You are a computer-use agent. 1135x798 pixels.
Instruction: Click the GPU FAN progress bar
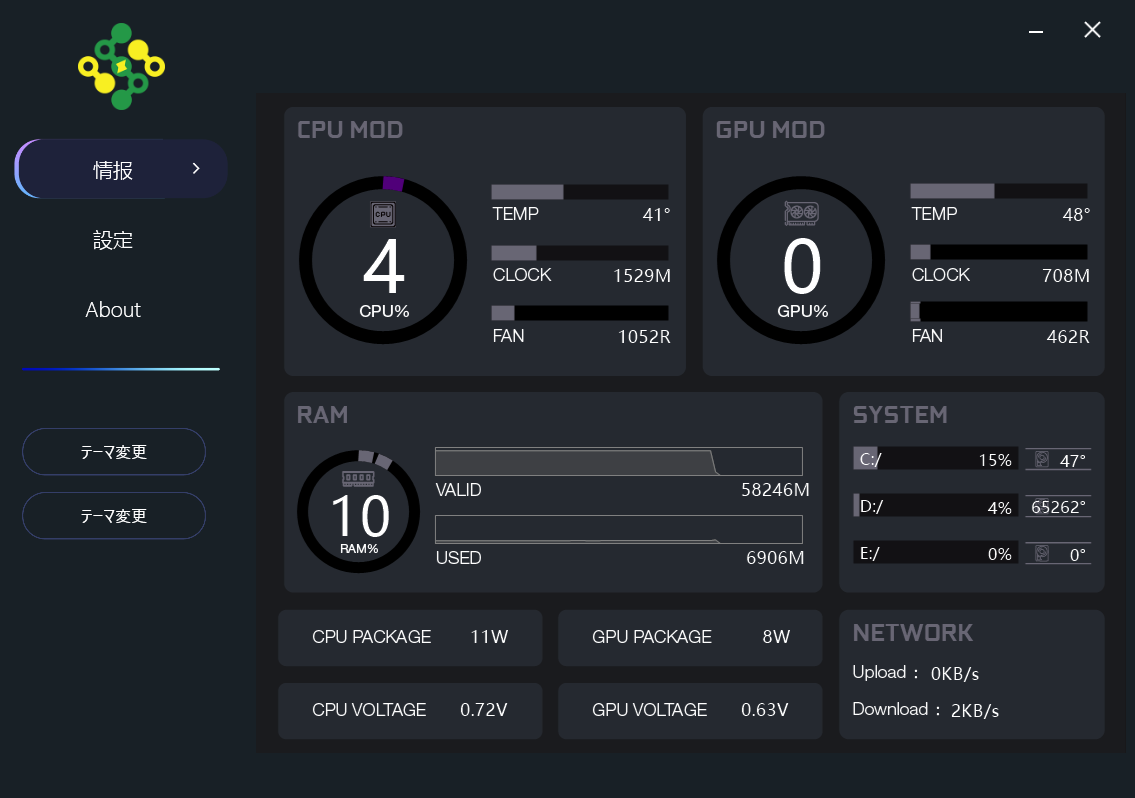(998, 311)
